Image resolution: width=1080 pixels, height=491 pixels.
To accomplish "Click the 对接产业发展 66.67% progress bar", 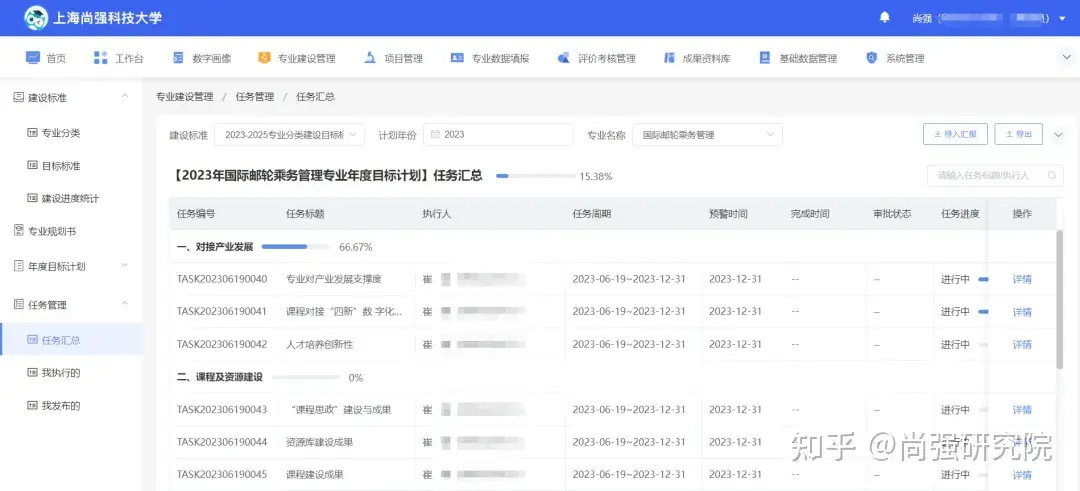I will click(295, 247).
